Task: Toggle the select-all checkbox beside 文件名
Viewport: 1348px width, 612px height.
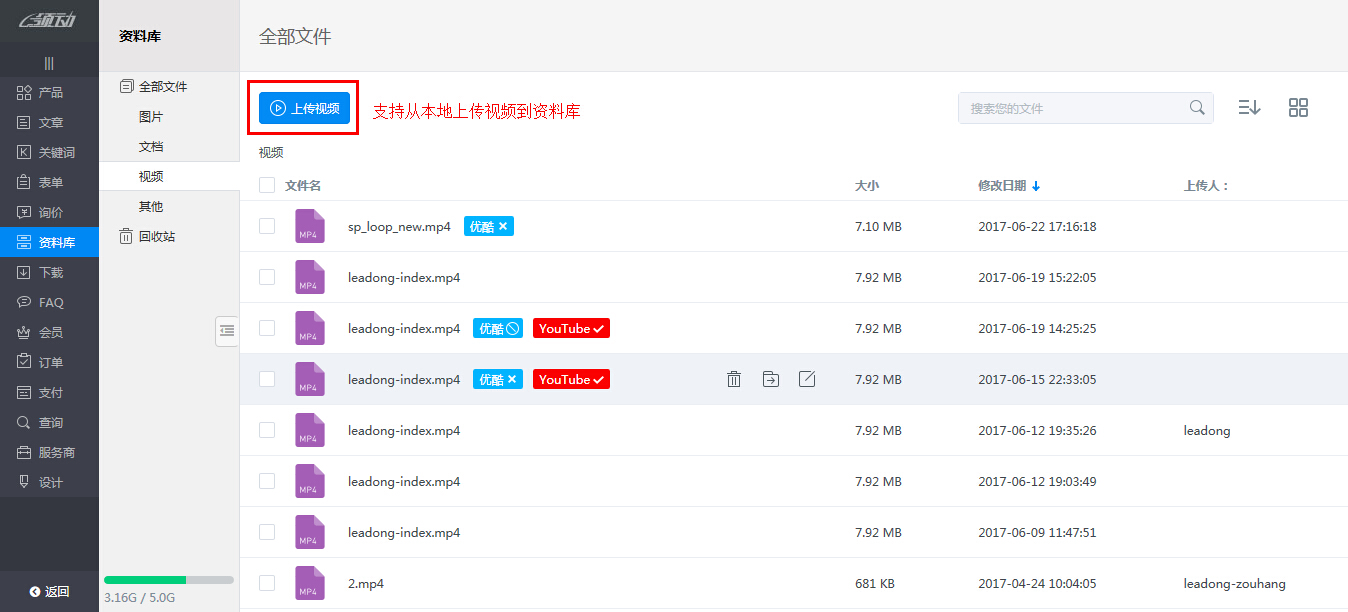Action: (x=267, y=185)
